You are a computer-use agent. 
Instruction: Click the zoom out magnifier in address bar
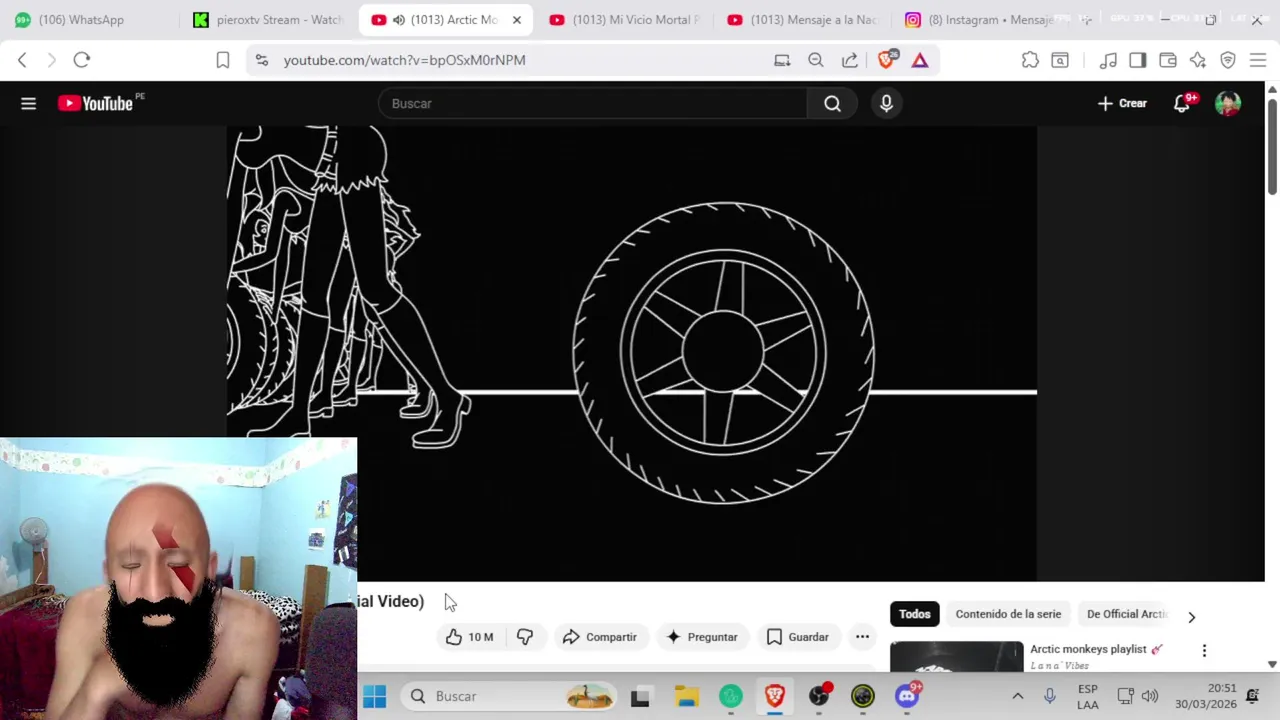[816, 60]
